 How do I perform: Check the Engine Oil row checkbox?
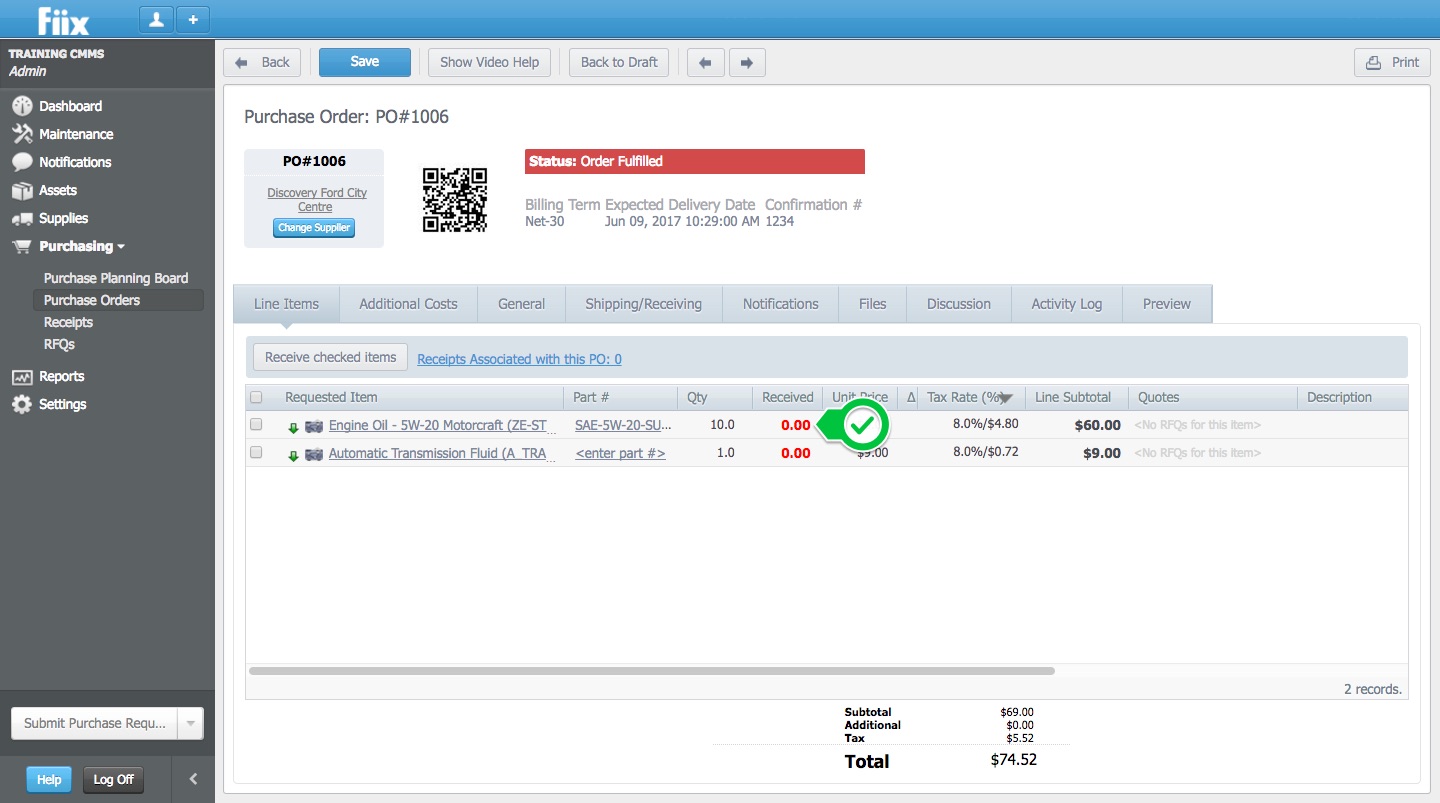pos(256,425)
